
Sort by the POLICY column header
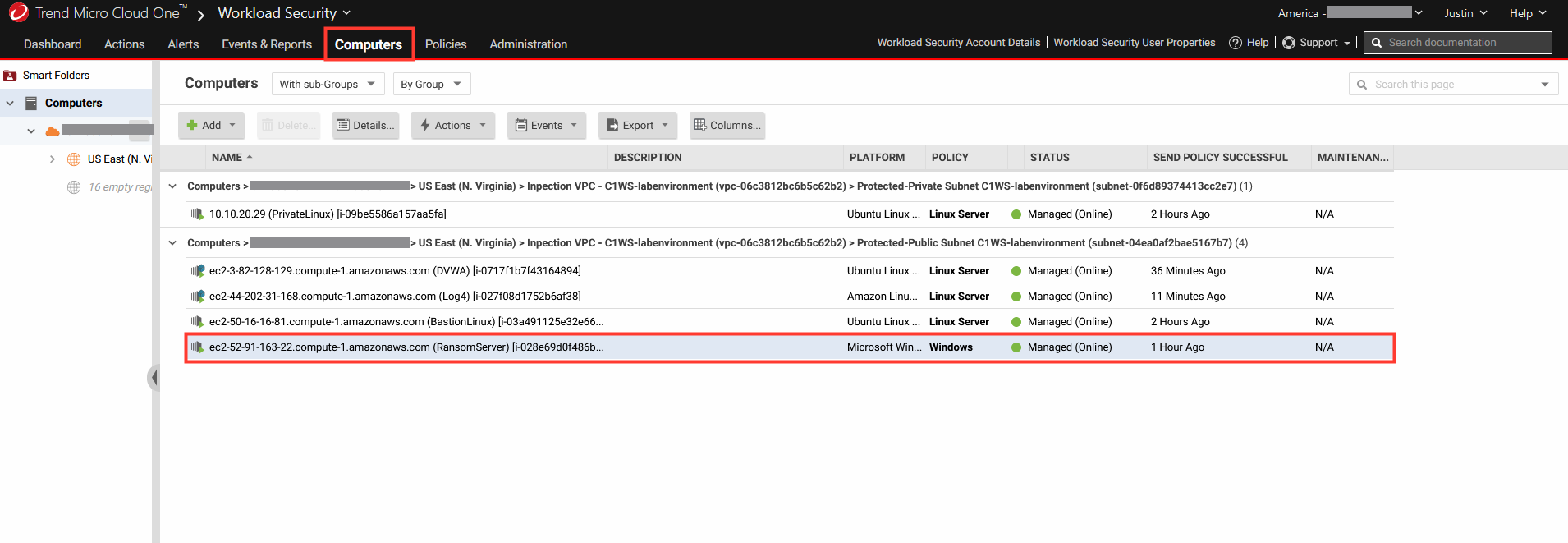pyautogui.click(x=950, y=157)
